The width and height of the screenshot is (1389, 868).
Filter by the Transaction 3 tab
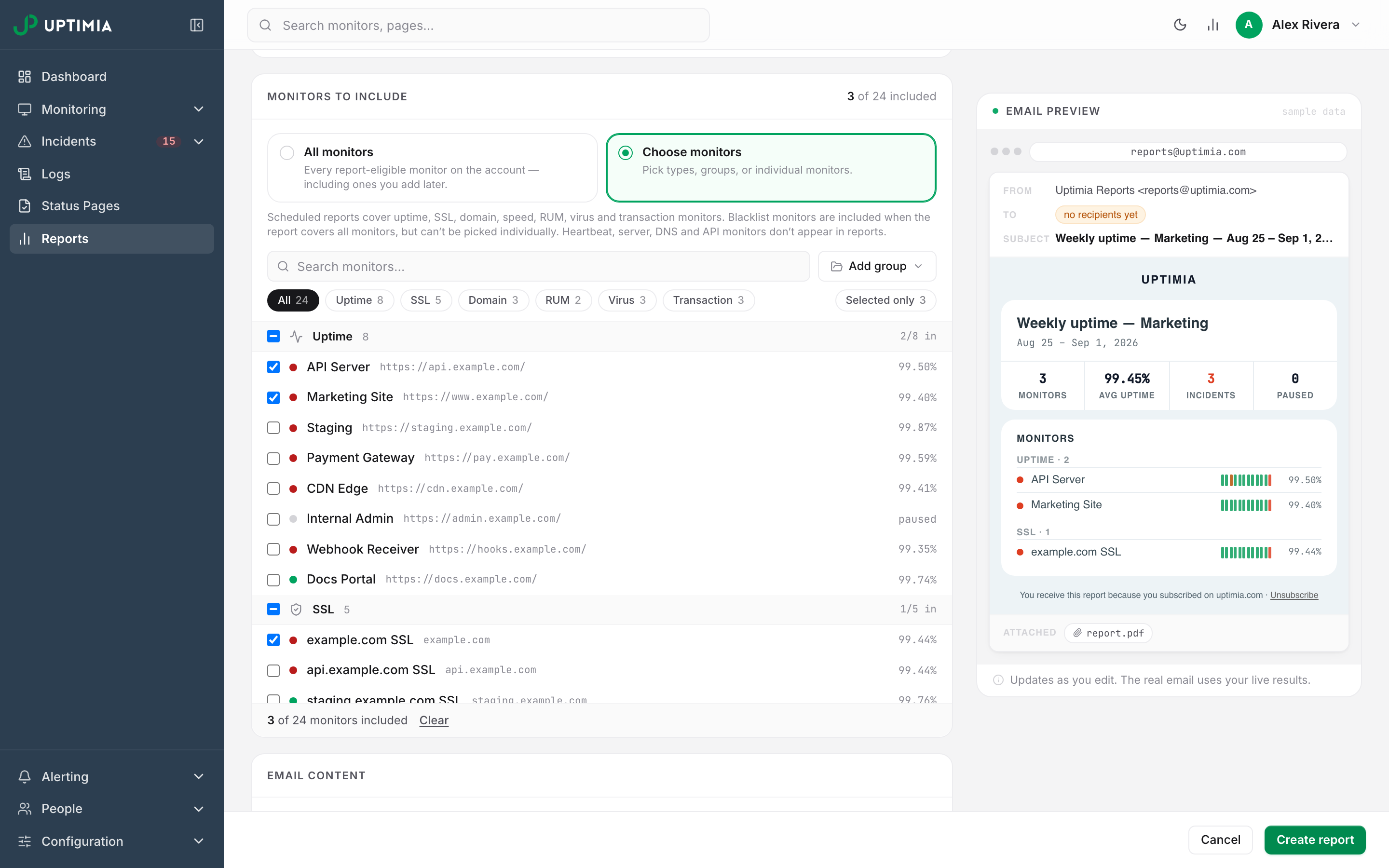point(708,300)
